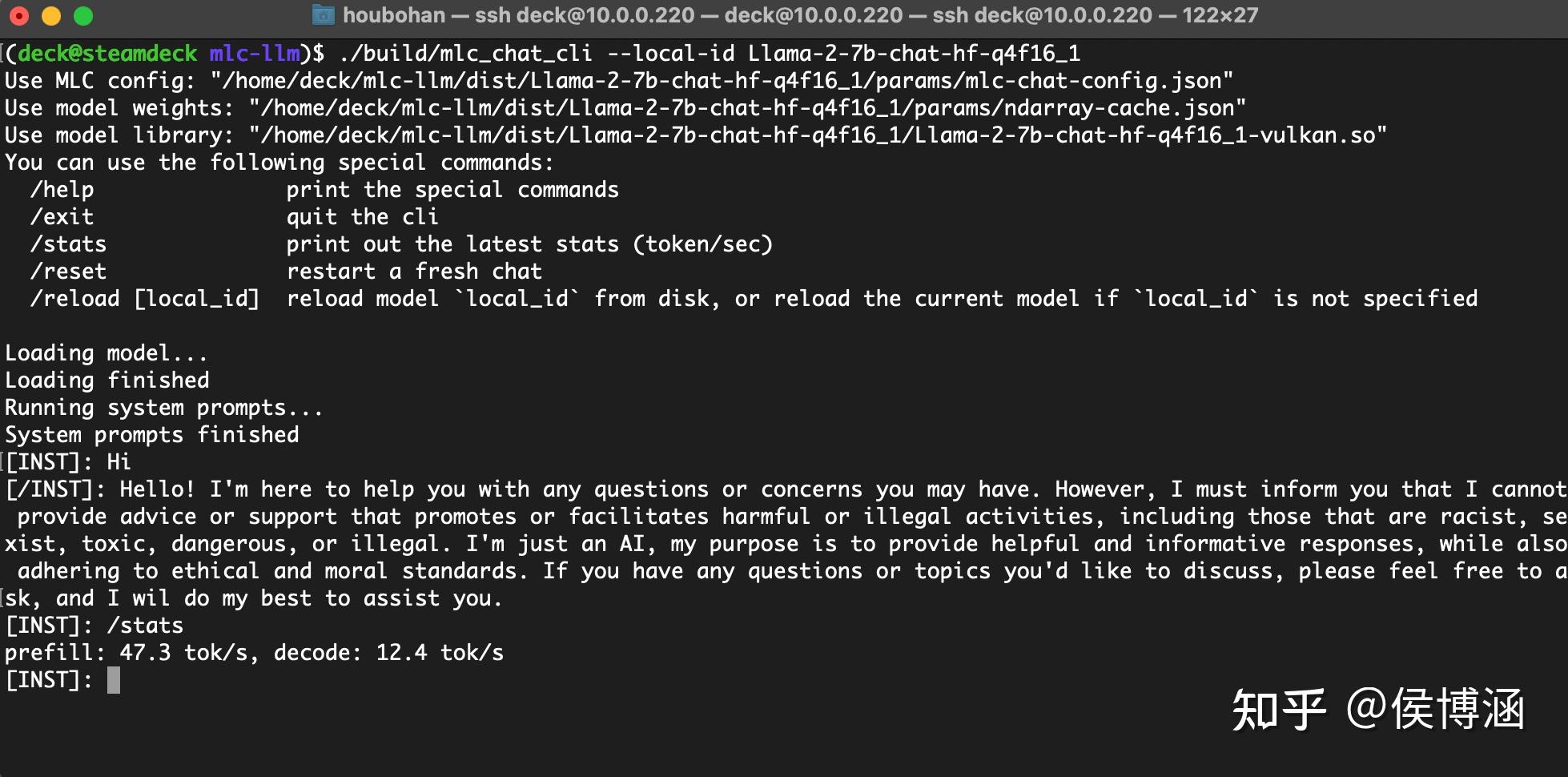Click the '/help' command in the list
1568x777 pixels.
[x=62, y=190]
